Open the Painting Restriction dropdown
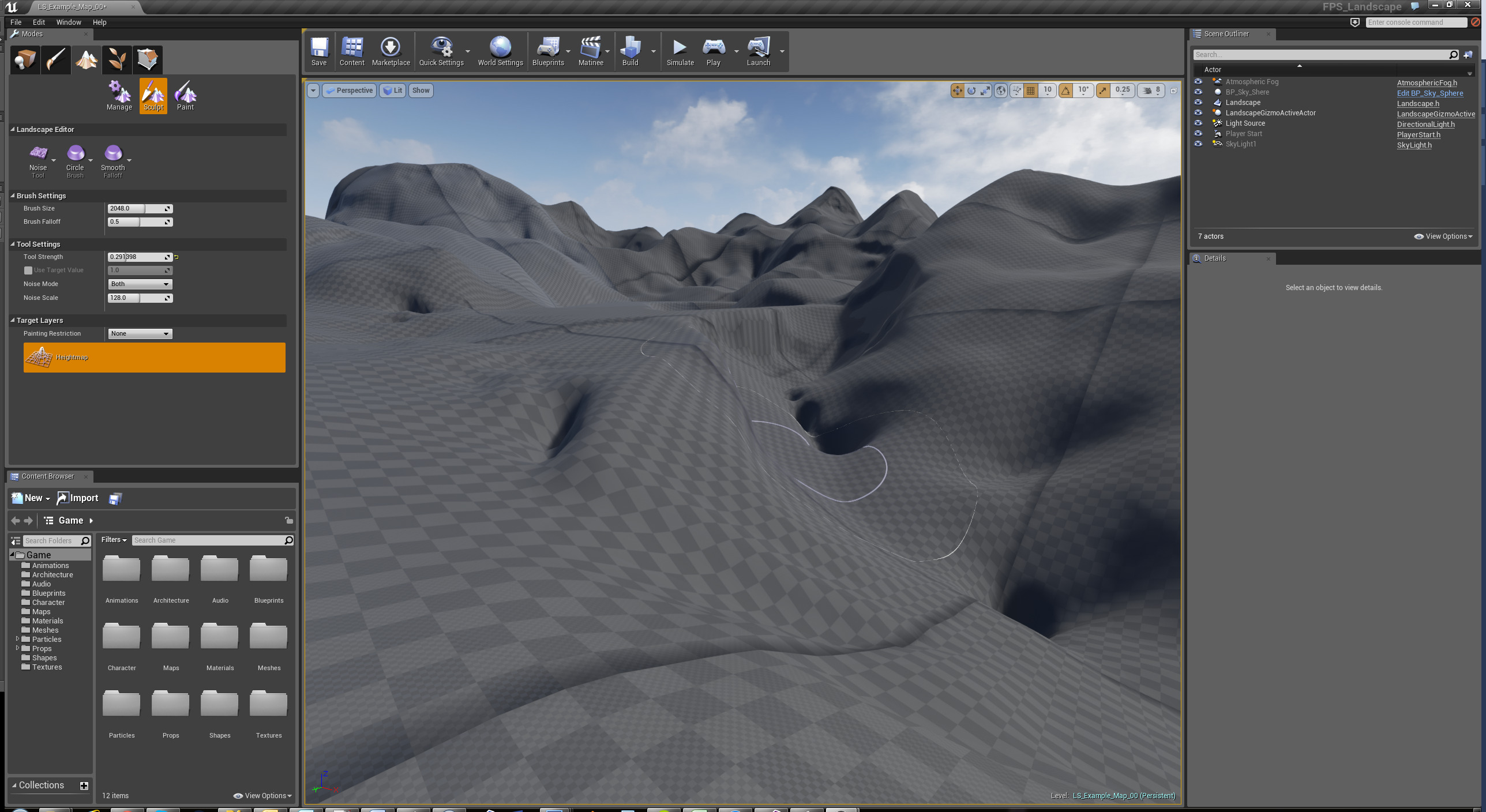 [x=140, y=333]
